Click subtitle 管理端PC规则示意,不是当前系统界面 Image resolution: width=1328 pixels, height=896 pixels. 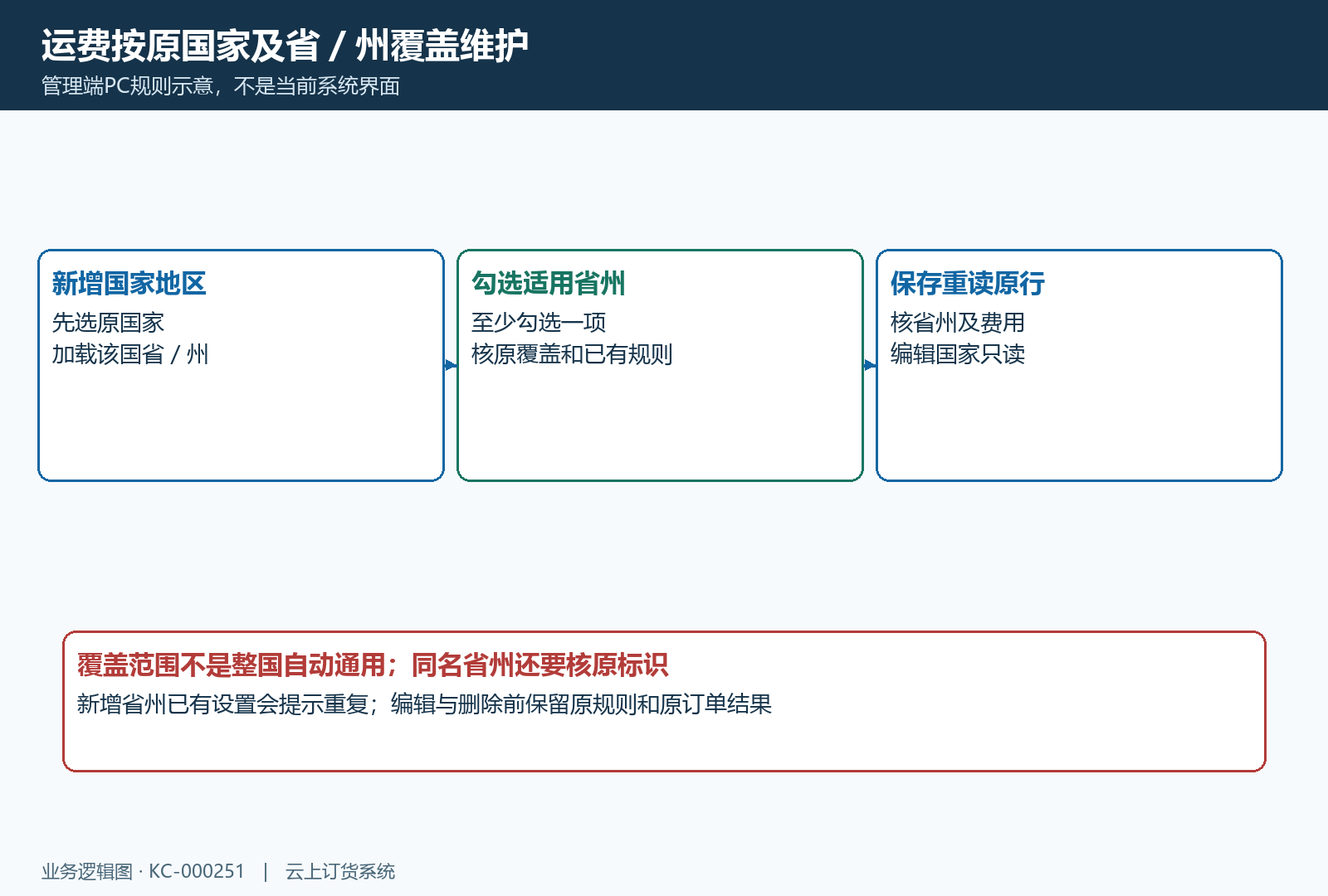tap(221, 86)
